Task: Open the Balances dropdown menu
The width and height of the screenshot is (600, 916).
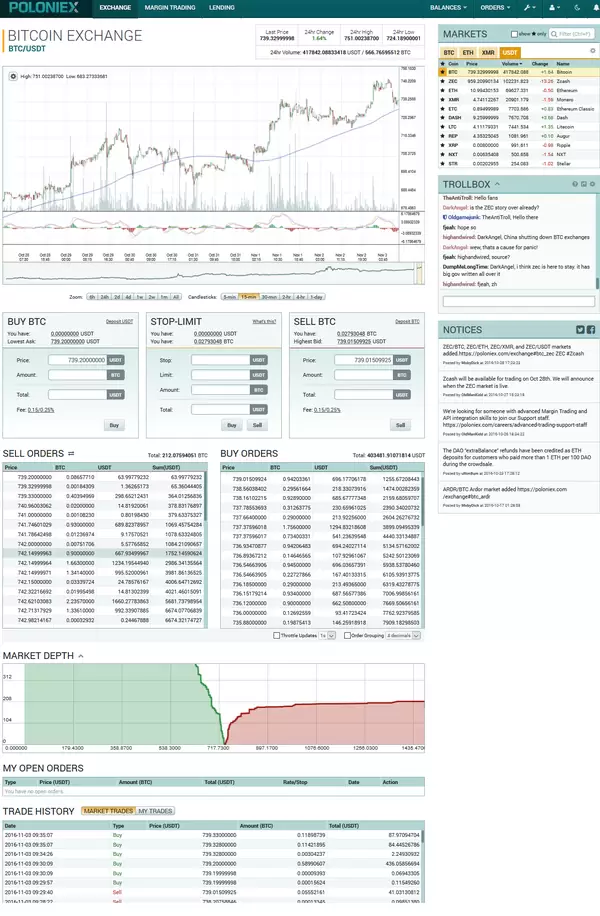Action: tap(448, 8)
